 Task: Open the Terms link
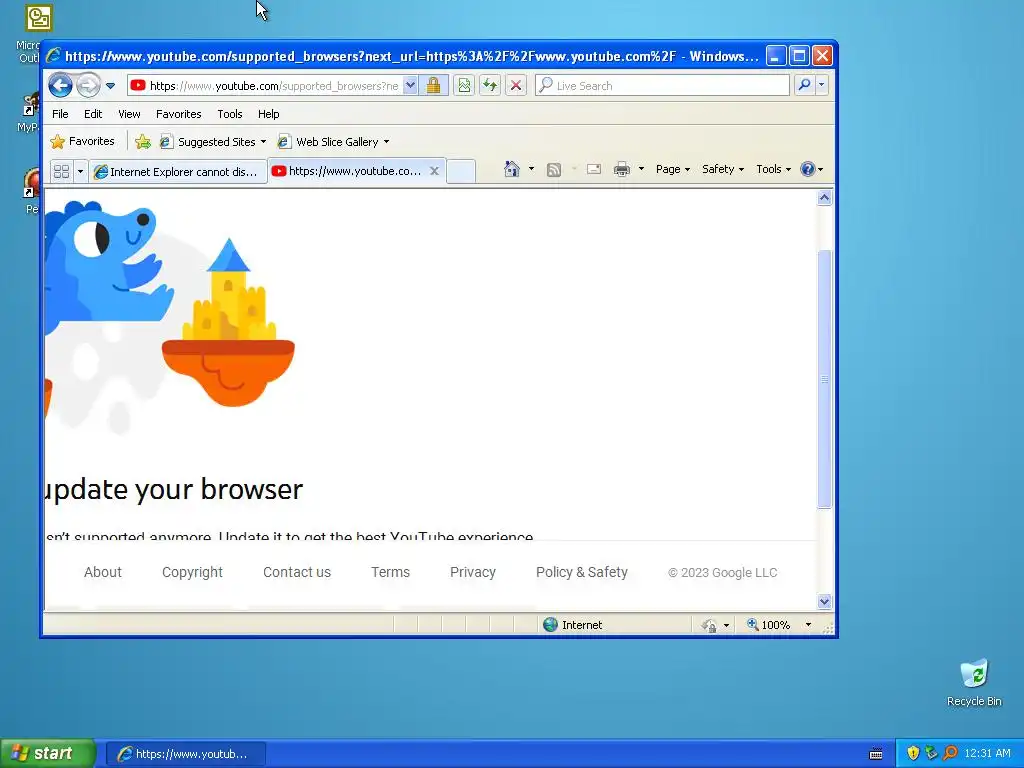pos(391,572)
